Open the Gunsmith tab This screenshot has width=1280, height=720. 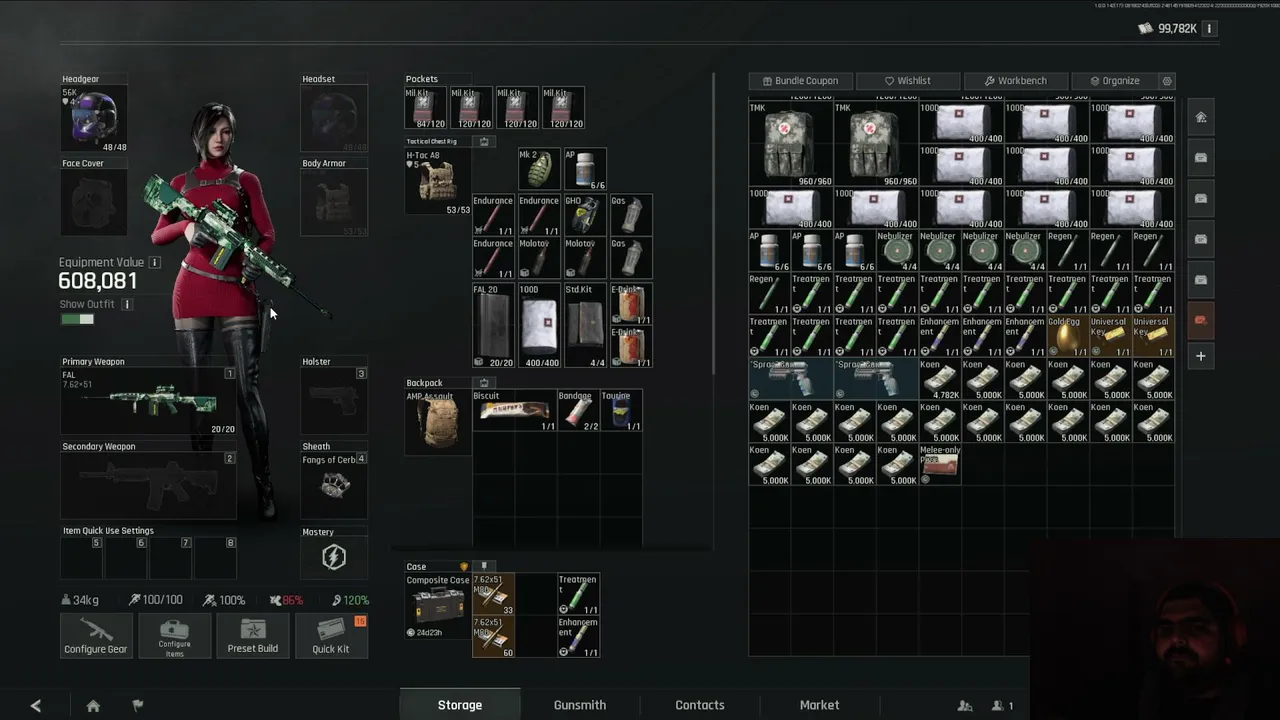click(x=580, y=705)
